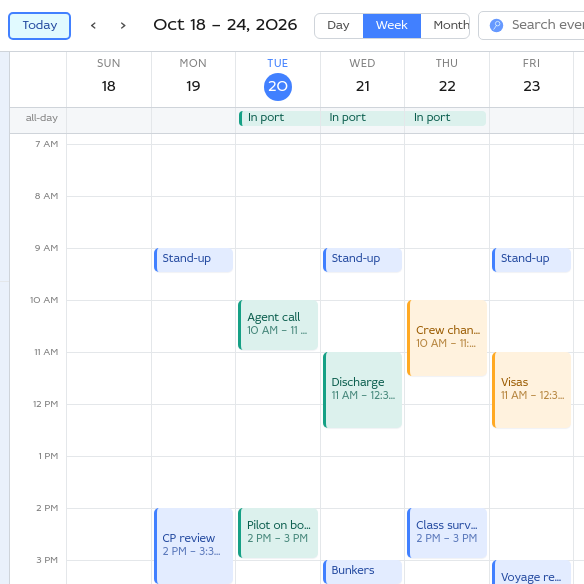Image resolution: width=584 pixels, height=584 pixels.
Task: Open the Voyage report event on Friday
Action: (532, 572)
